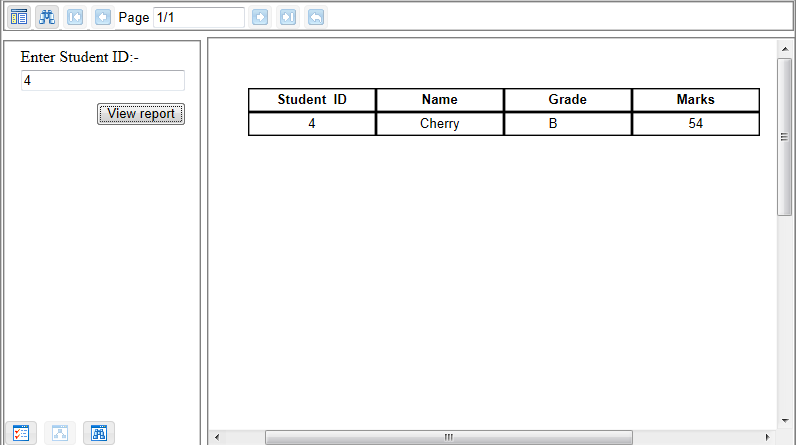This screenshot has height=445, width=796.
Task: Select the Student ID cell 4 in table
Action: click(312, 123)
